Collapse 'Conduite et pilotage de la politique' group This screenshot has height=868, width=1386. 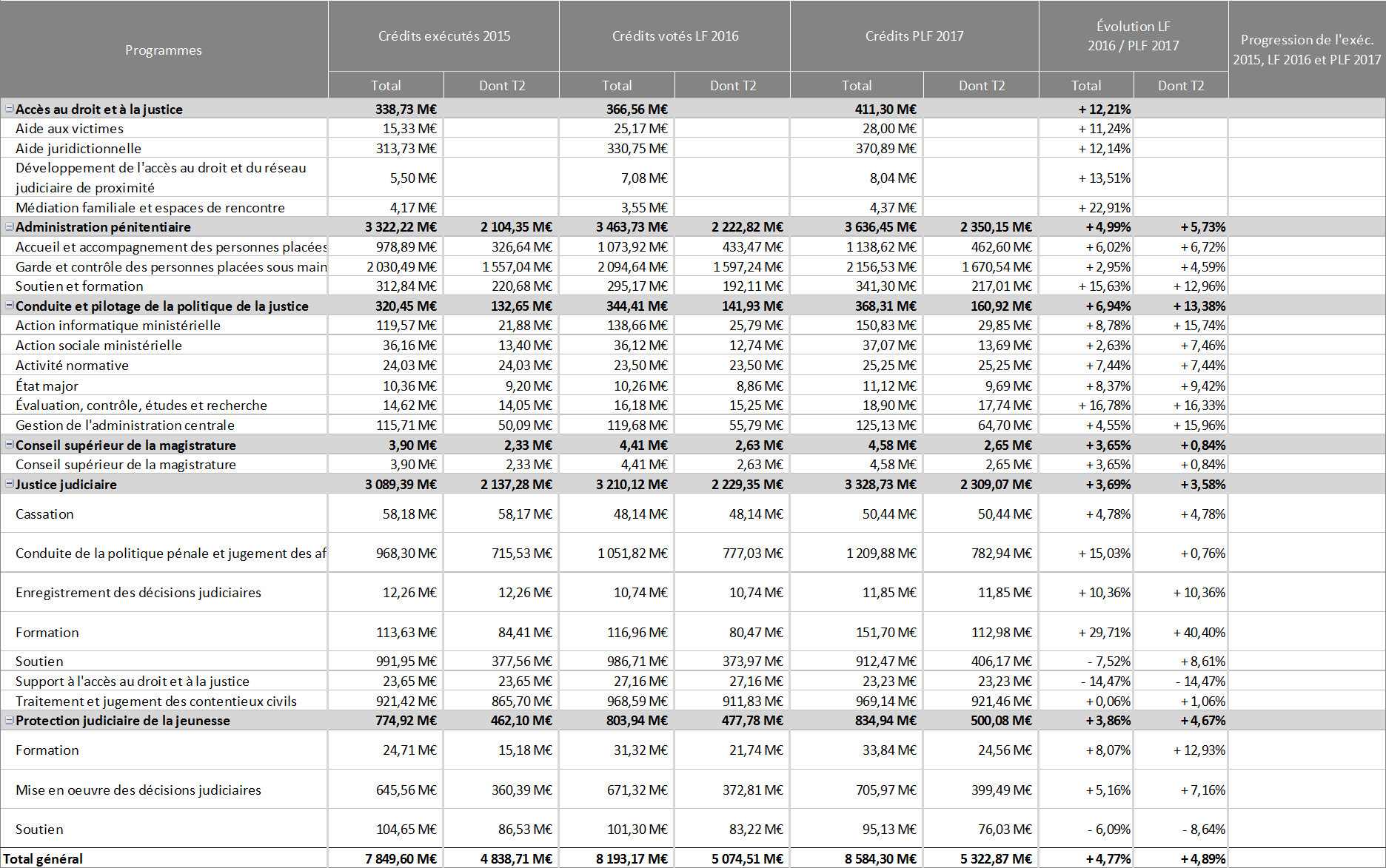point(9,306)
